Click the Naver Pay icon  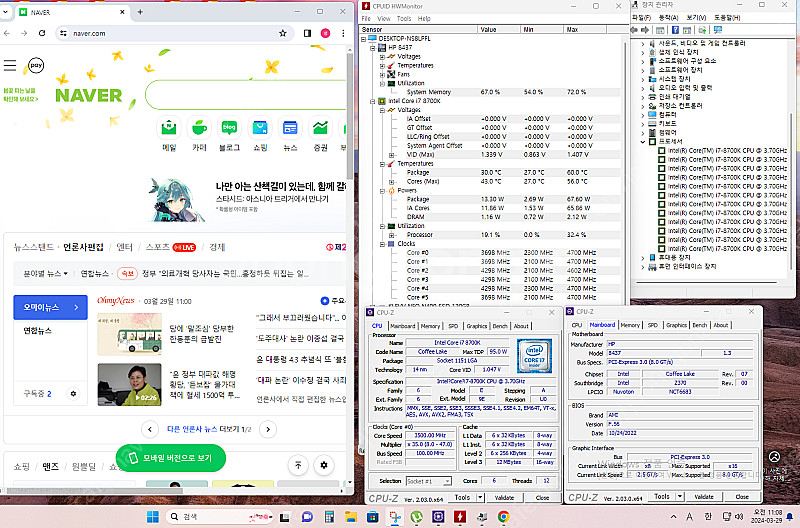click(36, 65)
